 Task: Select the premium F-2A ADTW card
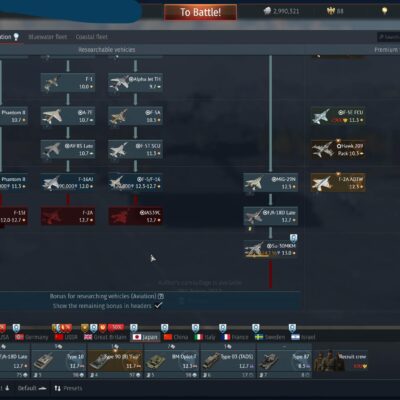(338, 183)
